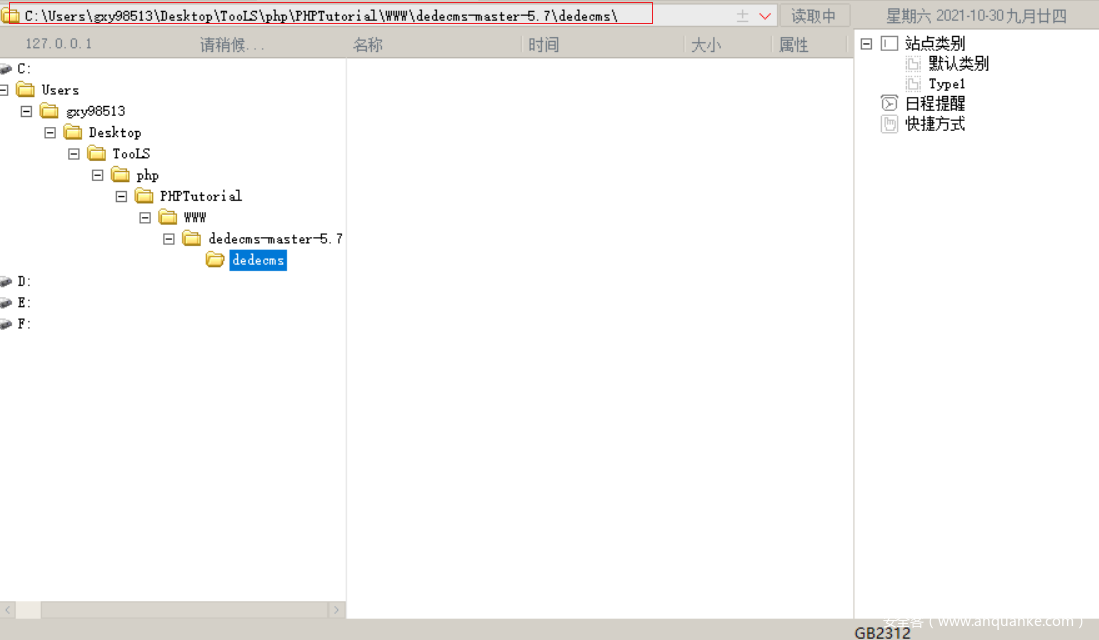
Task: Select the Desktop folder in tree
Action: [x=114, y=133]
